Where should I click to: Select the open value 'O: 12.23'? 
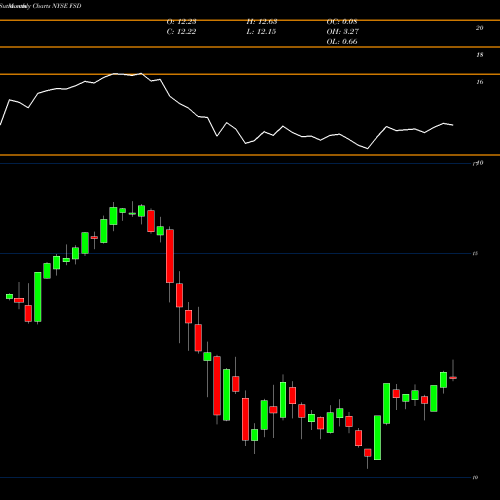pyautogui.click(x=182, y=22)
